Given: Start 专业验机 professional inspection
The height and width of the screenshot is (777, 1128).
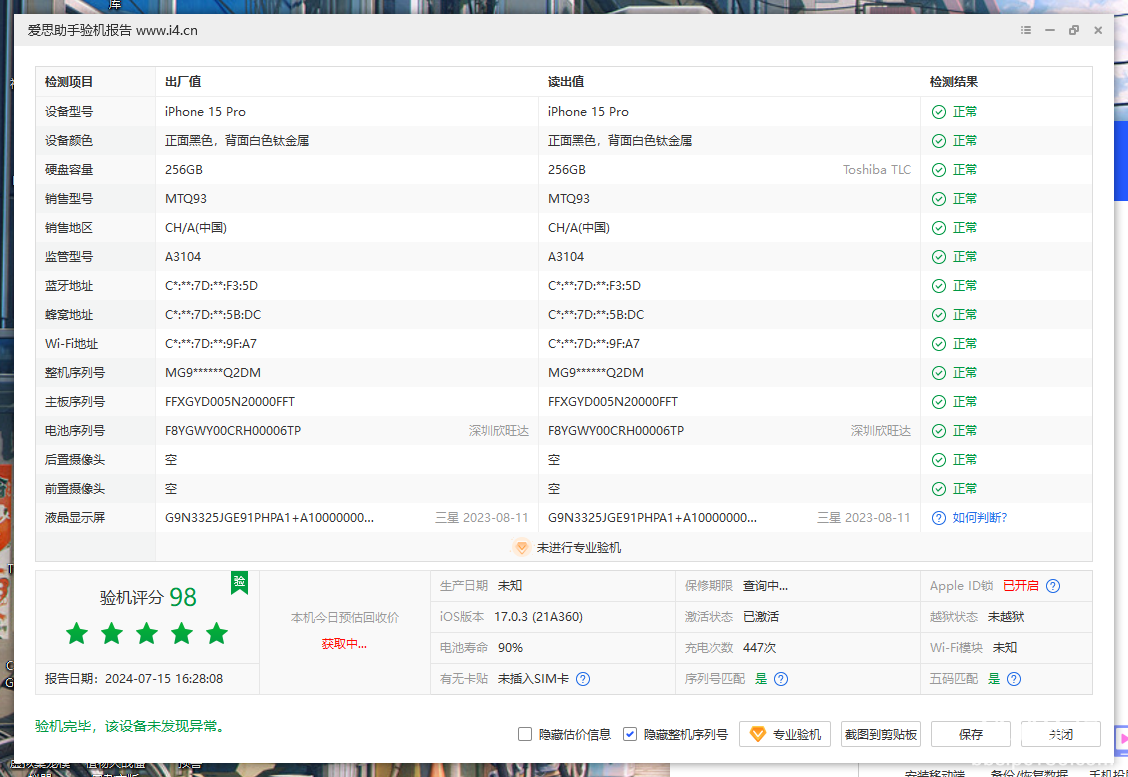Looking at the screenshot, I should point(785,735).
